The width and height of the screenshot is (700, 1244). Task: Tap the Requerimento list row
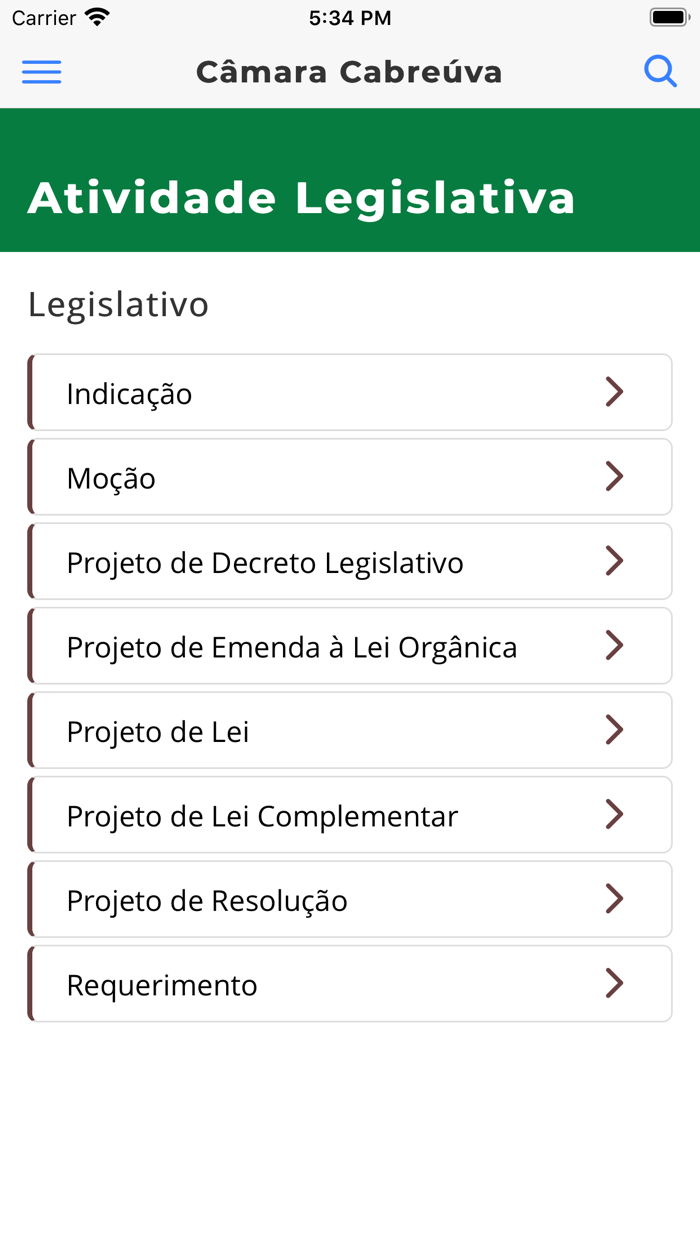(x=350, y=983)
